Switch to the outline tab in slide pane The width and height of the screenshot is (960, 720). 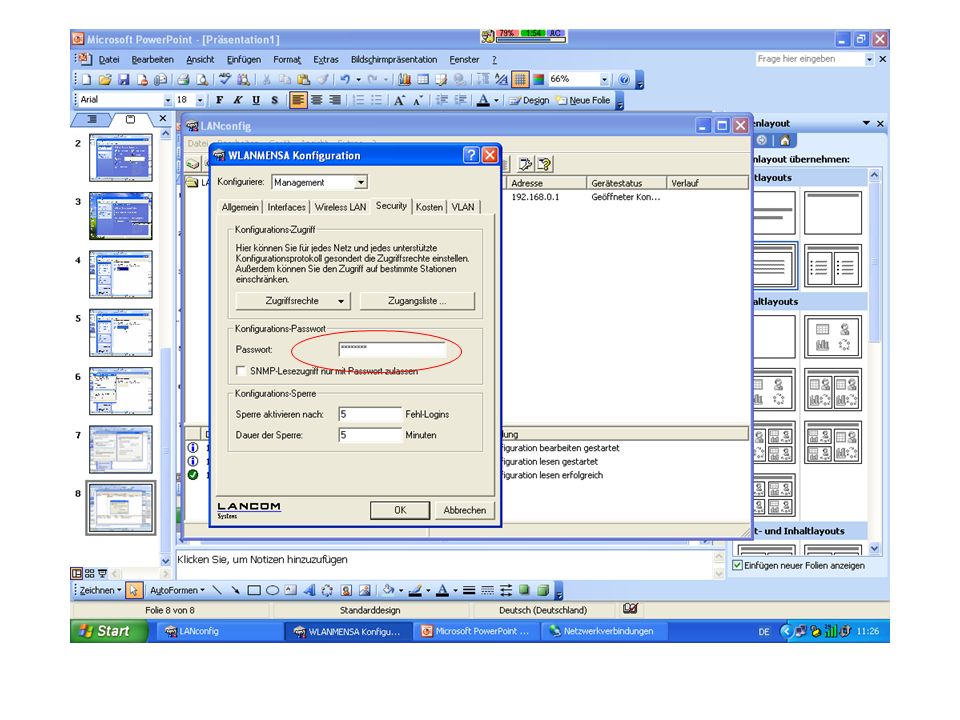click(92, 119)
